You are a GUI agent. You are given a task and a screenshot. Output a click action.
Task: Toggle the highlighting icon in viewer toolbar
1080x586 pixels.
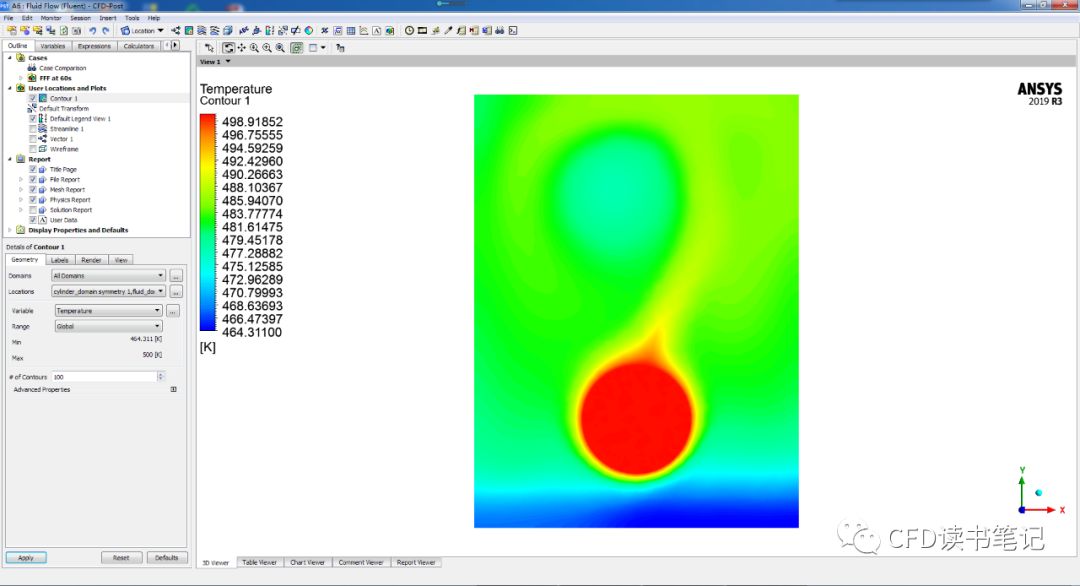tap(296, 48)
